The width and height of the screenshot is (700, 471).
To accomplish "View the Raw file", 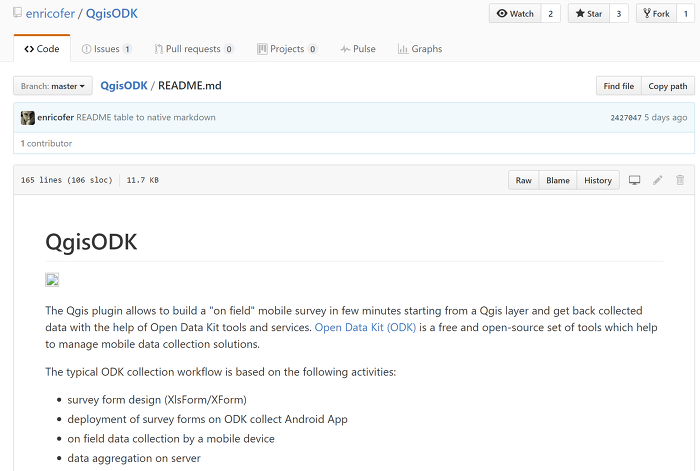I will pos(524,180).
